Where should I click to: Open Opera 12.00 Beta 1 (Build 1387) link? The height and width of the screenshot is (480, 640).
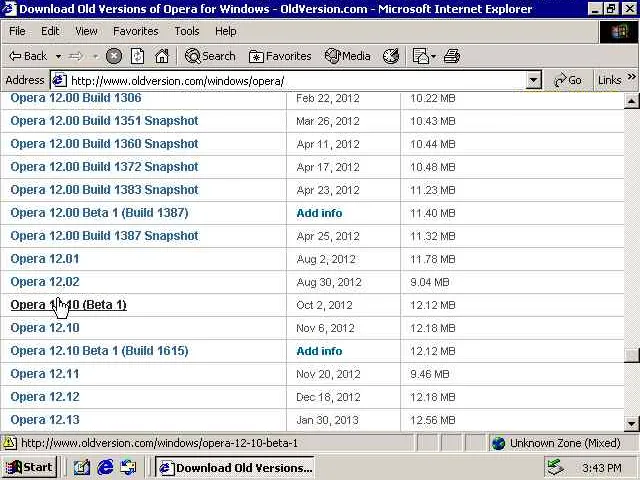pos(100,213)
